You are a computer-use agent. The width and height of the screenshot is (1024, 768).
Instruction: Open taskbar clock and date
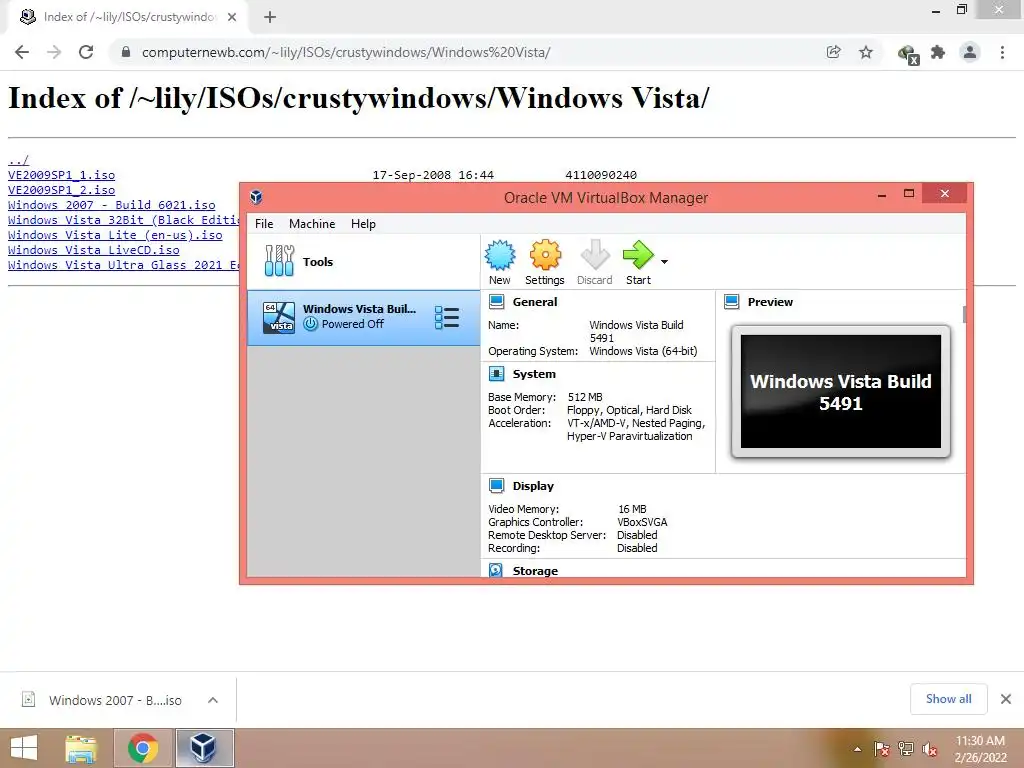point(980,749)
